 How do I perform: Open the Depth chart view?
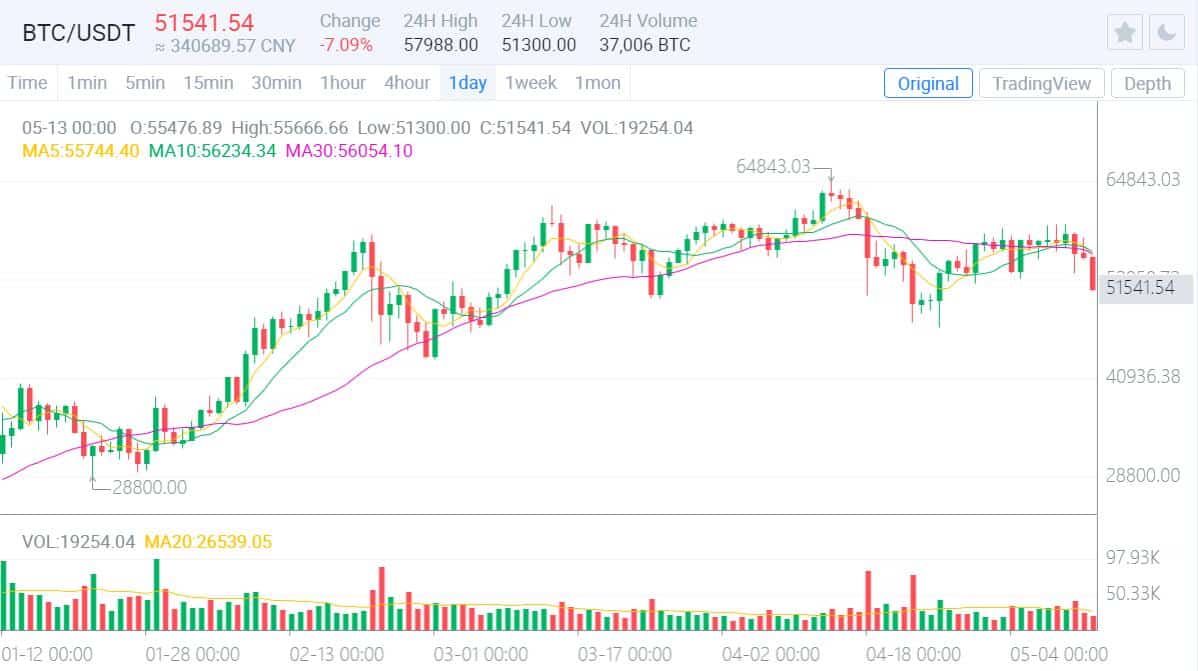coord(1148,83)
